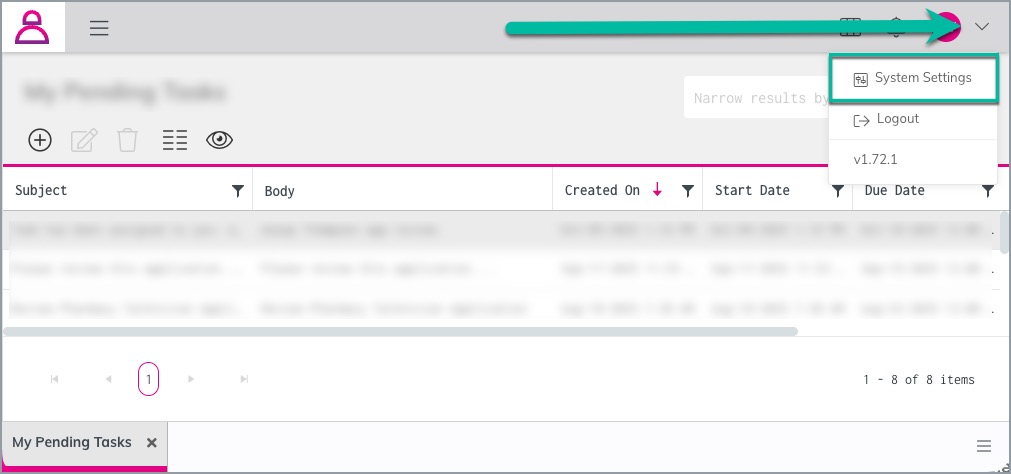Click the edit pencil icon
The height and width of the screenshot is (474, 1011).
[x=84, y=140]
